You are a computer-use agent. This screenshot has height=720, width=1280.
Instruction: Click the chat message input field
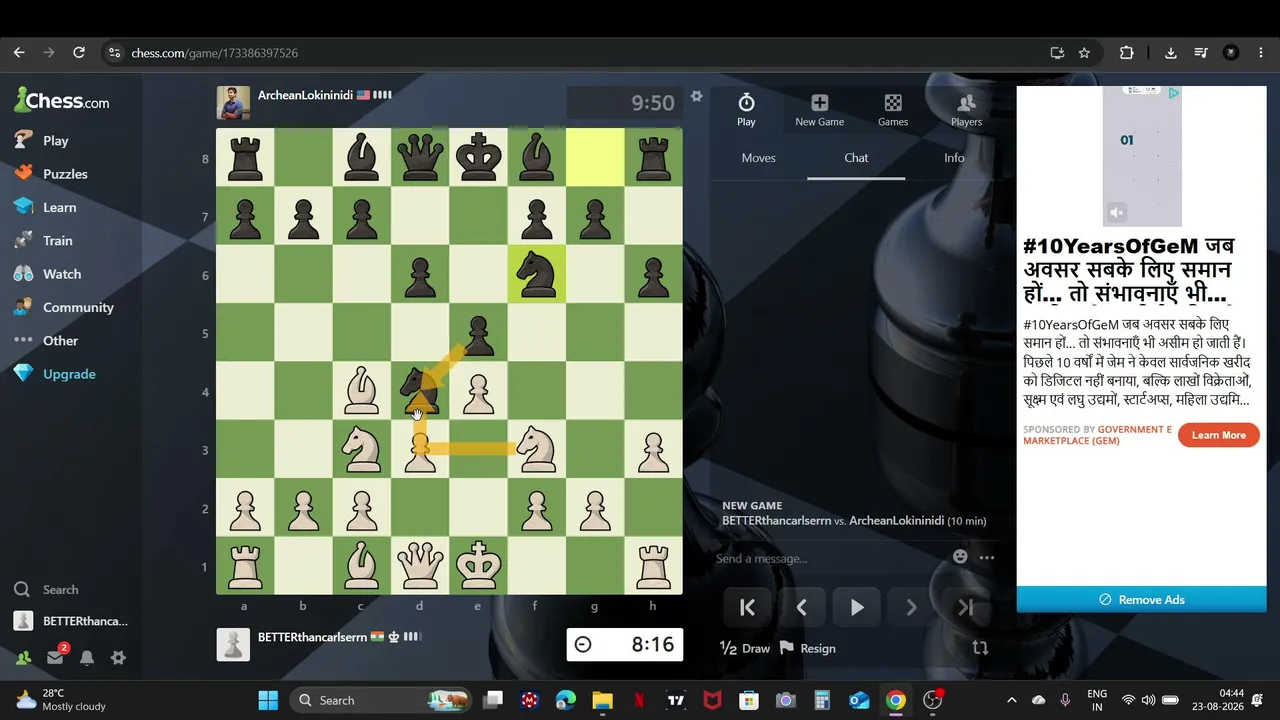coord(828,558)
